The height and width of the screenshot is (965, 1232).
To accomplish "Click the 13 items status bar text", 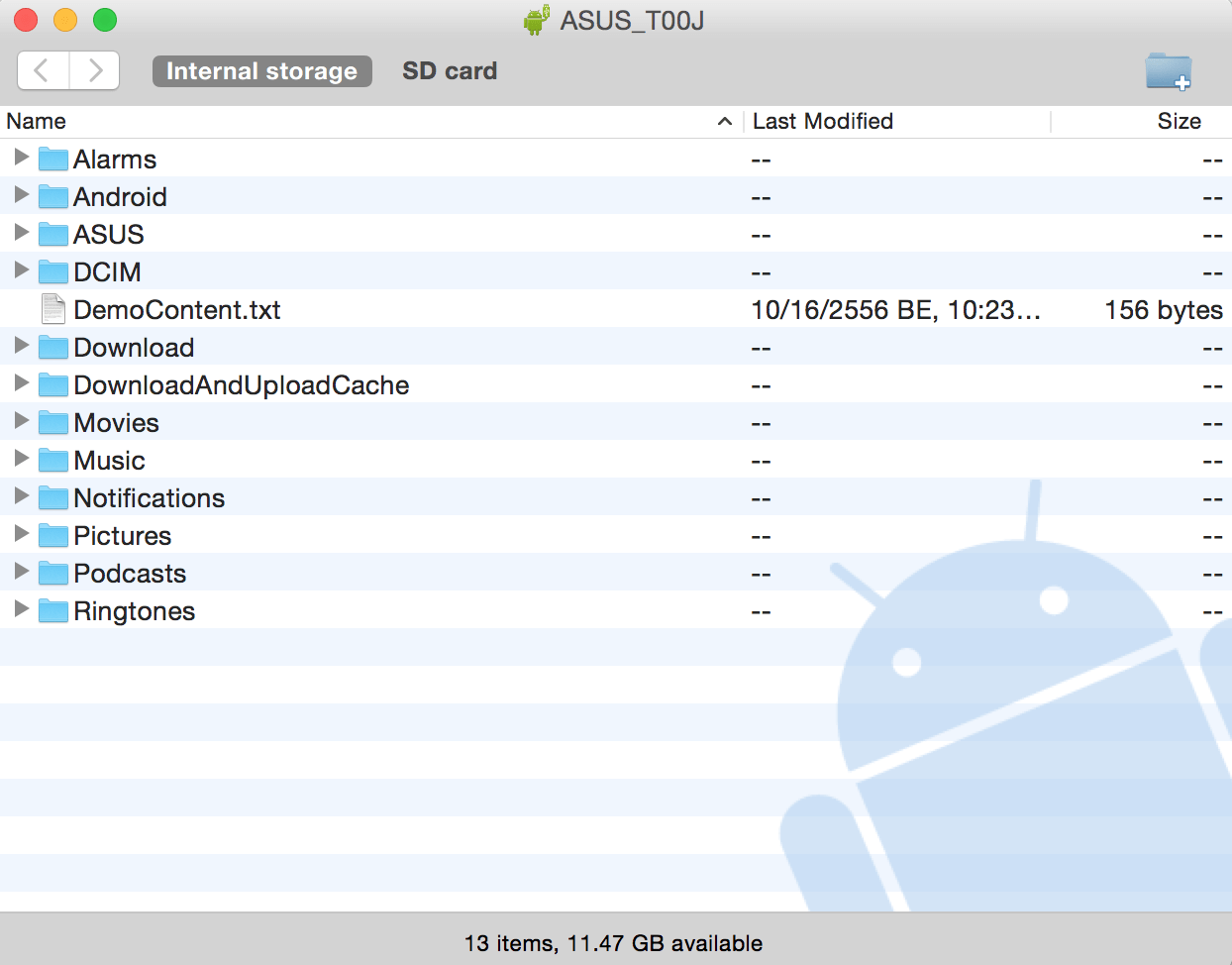I will pos(614,943).
